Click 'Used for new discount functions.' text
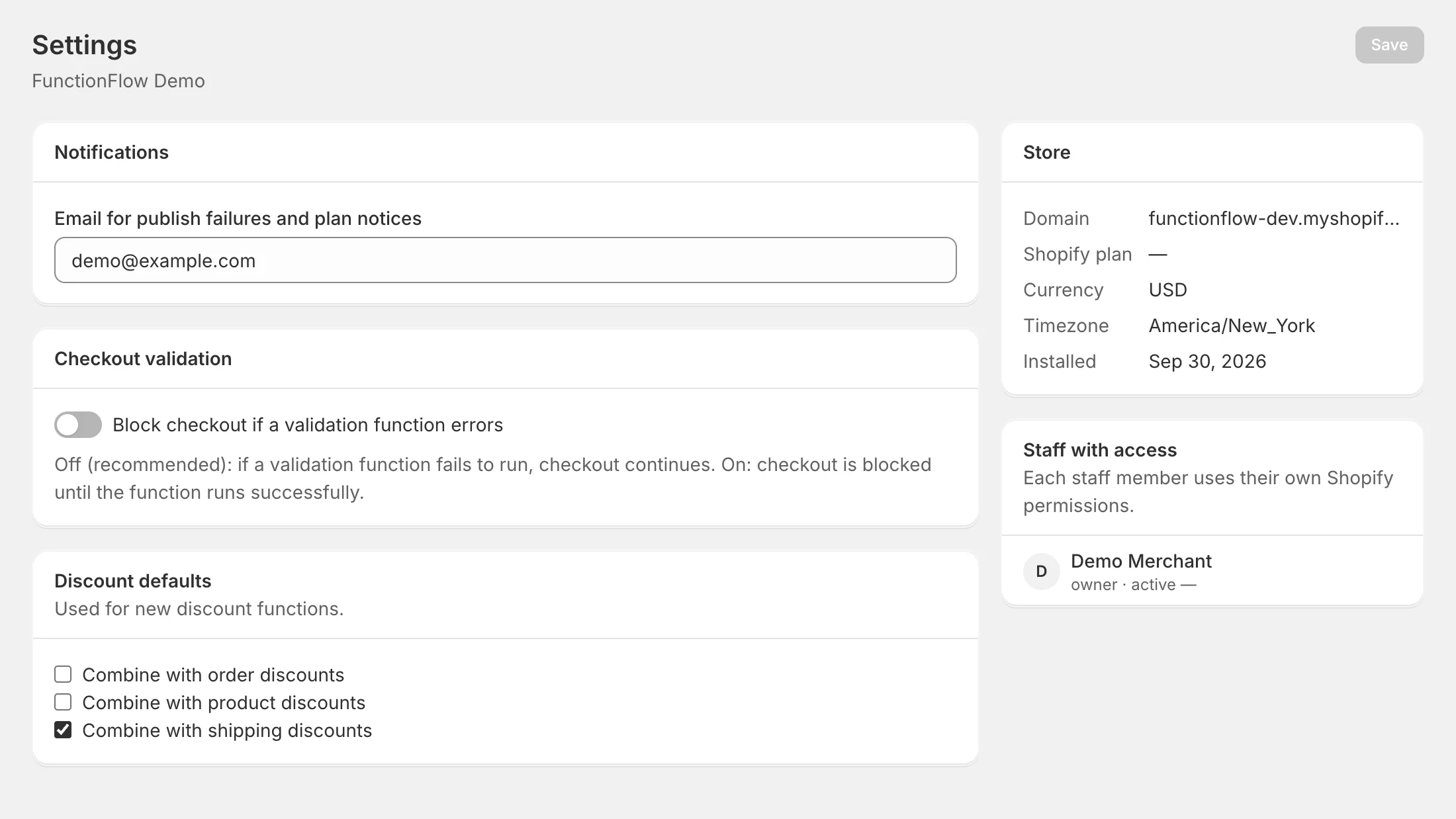Viewport: 1456px width, 819px height. (199, 609)
